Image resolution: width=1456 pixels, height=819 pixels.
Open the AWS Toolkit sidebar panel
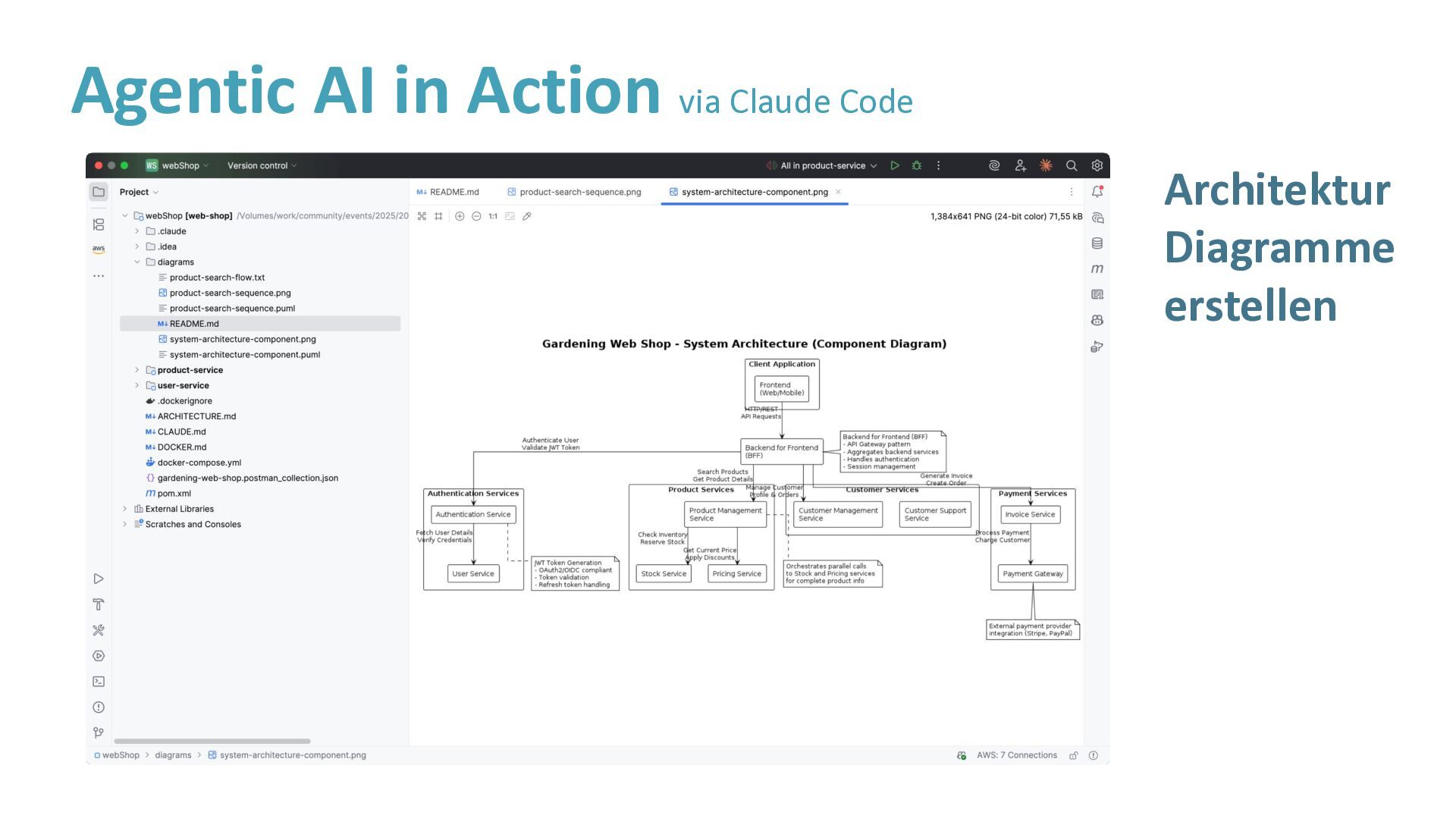pos(99,249)
